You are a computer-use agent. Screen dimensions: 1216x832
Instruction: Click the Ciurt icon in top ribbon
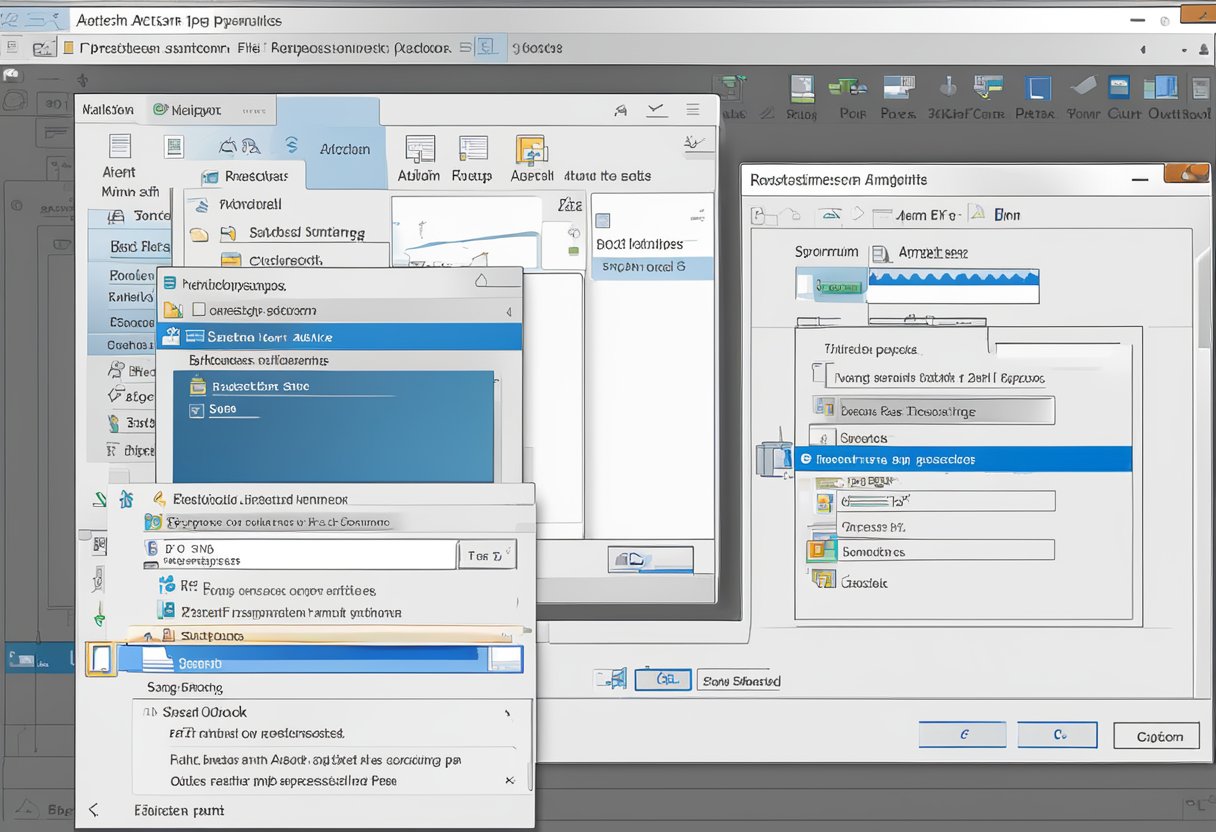pyautogui.click(x=1120, y=90)
